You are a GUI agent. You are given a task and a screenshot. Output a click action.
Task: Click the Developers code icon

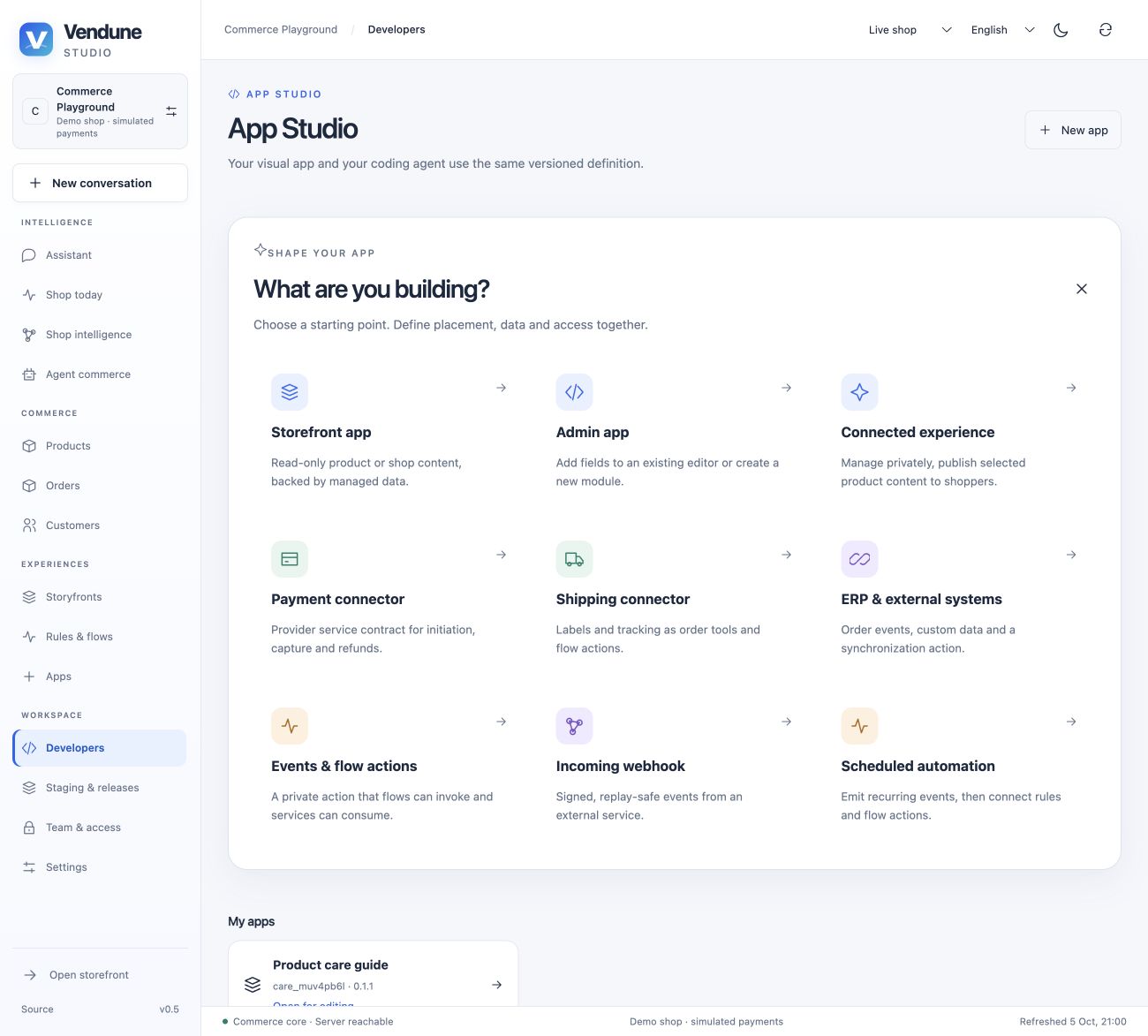click(x=29, y=748)
